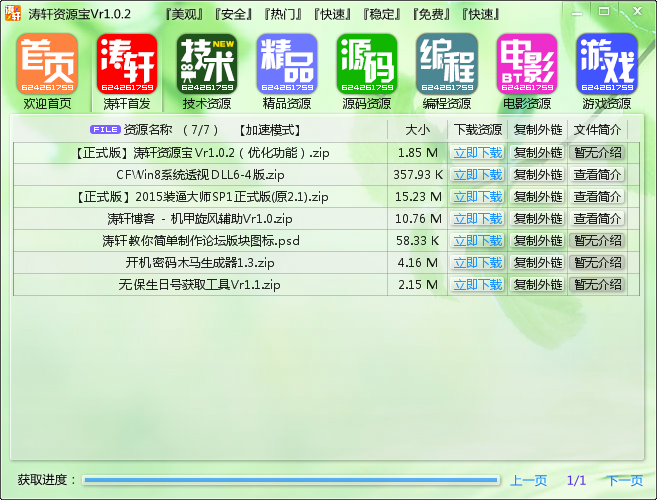The width and height of the screenshot is (657, 500).
Task: Download 开机密码木马生成器1.3.zip via 立即下载
Action: coord(478,262)
